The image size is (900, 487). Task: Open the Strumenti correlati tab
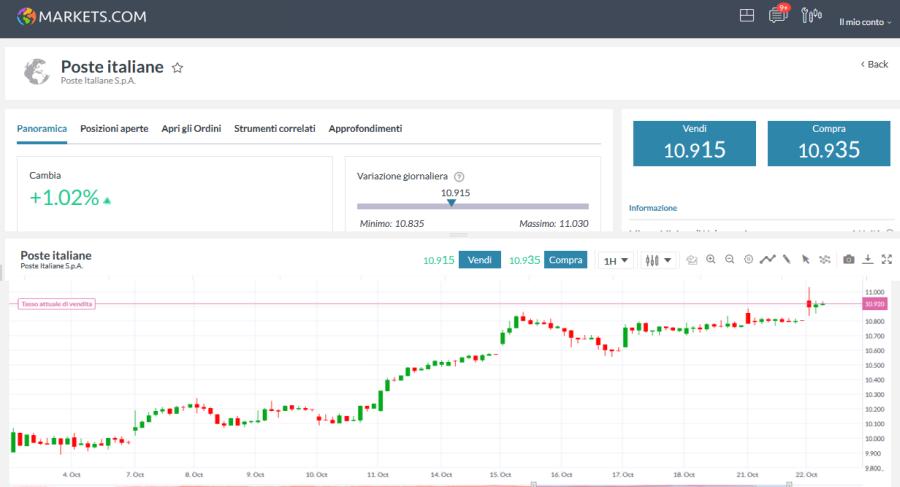[x=274, y=129]
